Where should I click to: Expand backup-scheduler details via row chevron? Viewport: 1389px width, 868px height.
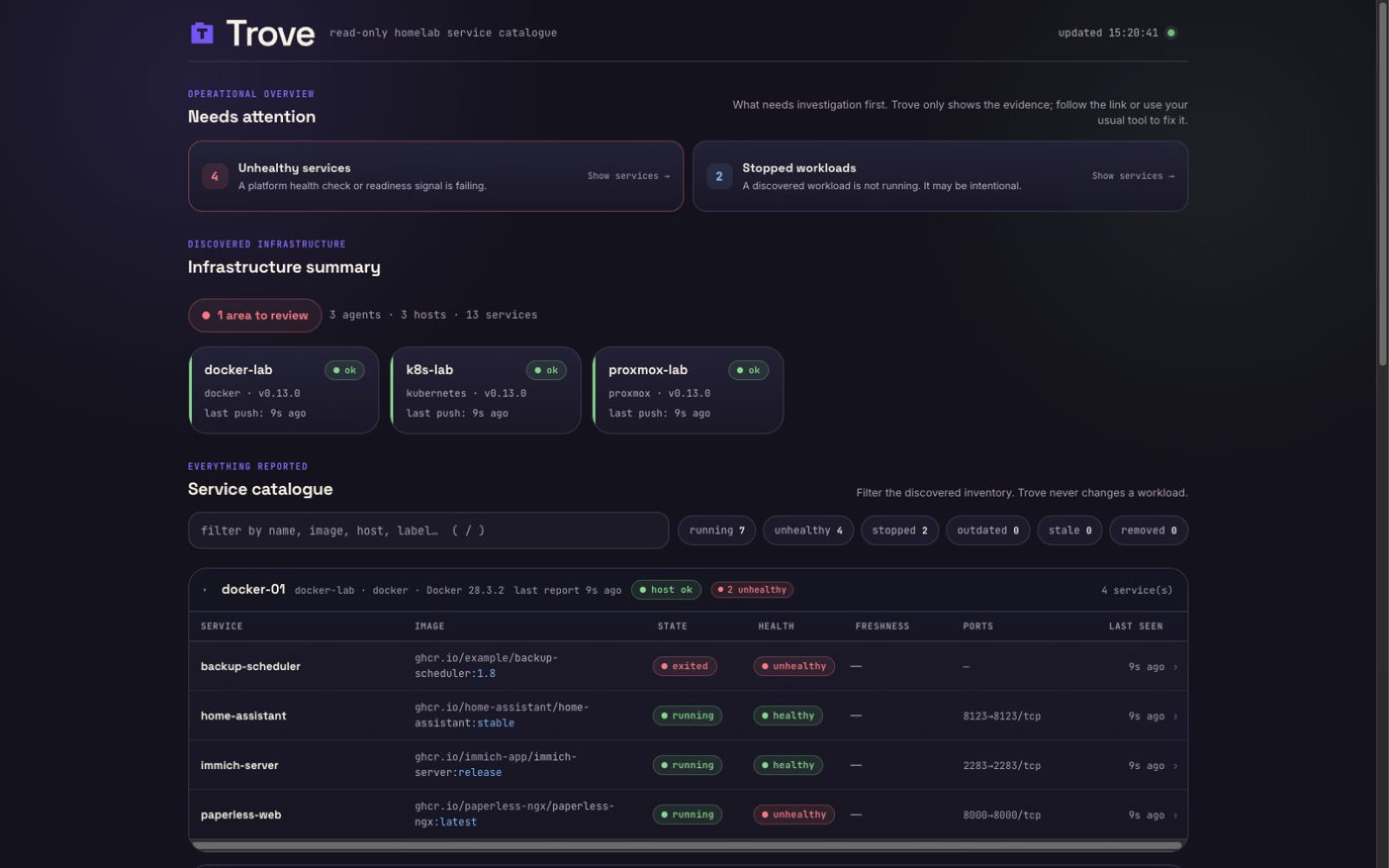(1175, 667)
